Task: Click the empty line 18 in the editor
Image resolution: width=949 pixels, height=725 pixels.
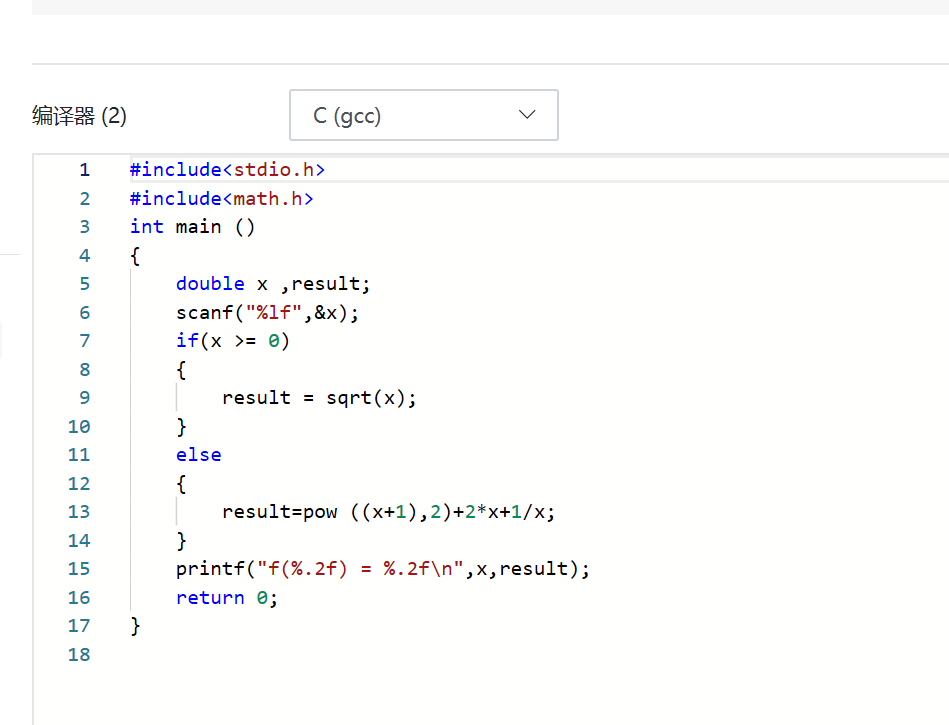Action: click(x=539, y=655)
